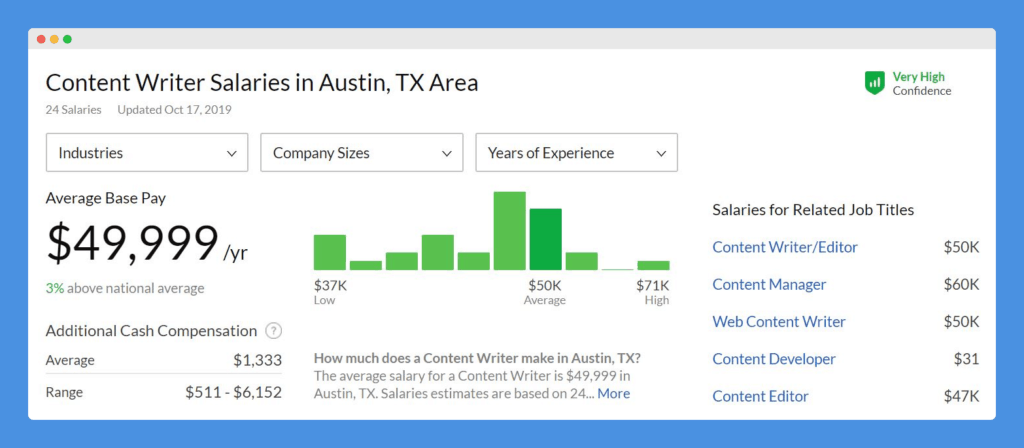Viewport: 1024px width, 448px height.
Task: Click the last histogram bar above $71K
Action: 654,265
